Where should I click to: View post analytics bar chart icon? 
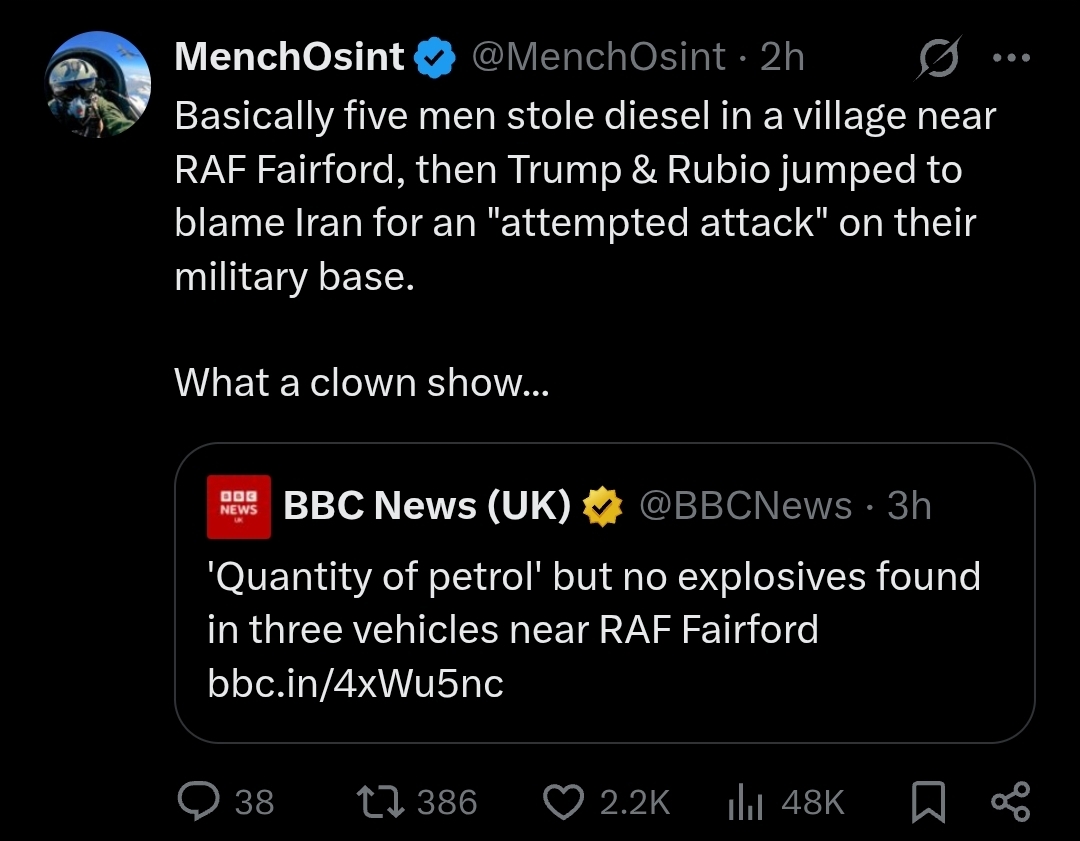pos(745,802)
